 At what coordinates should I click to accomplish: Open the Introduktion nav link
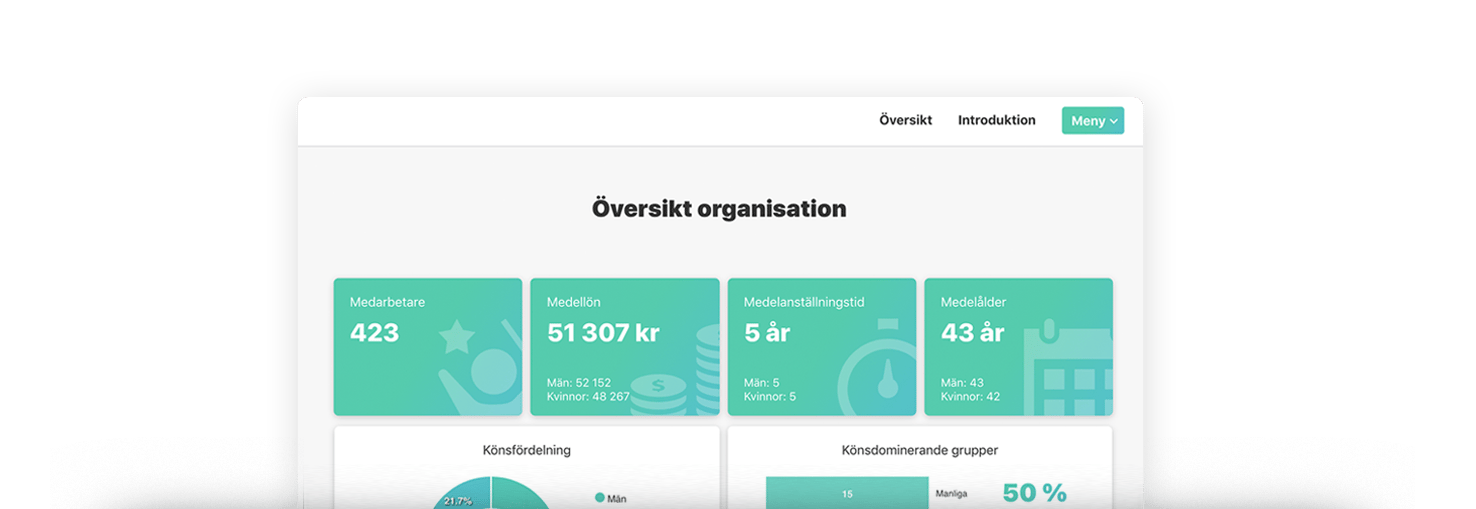[997, 120]
